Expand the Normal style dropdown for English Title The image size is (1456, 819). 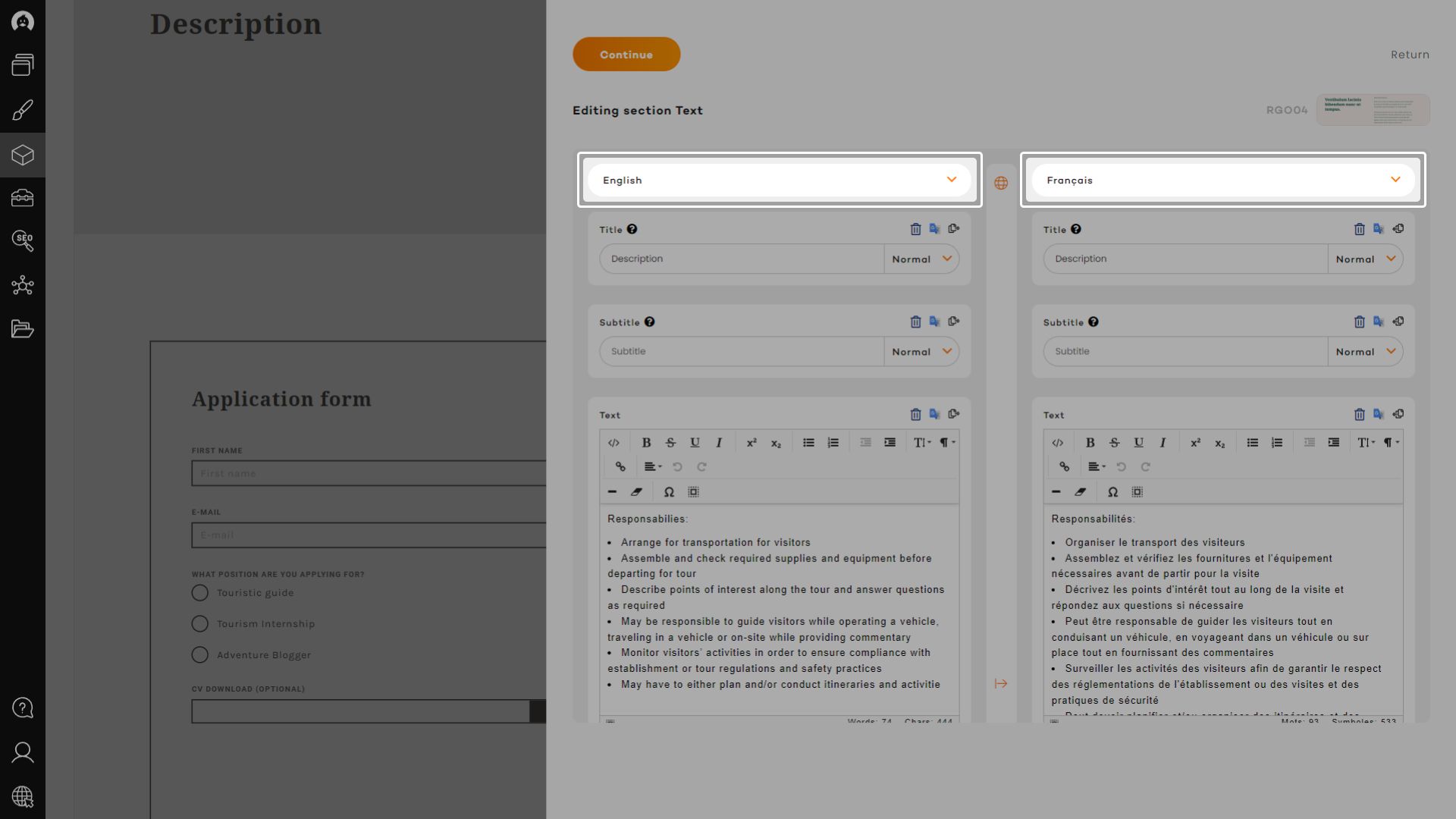point(921,259)
